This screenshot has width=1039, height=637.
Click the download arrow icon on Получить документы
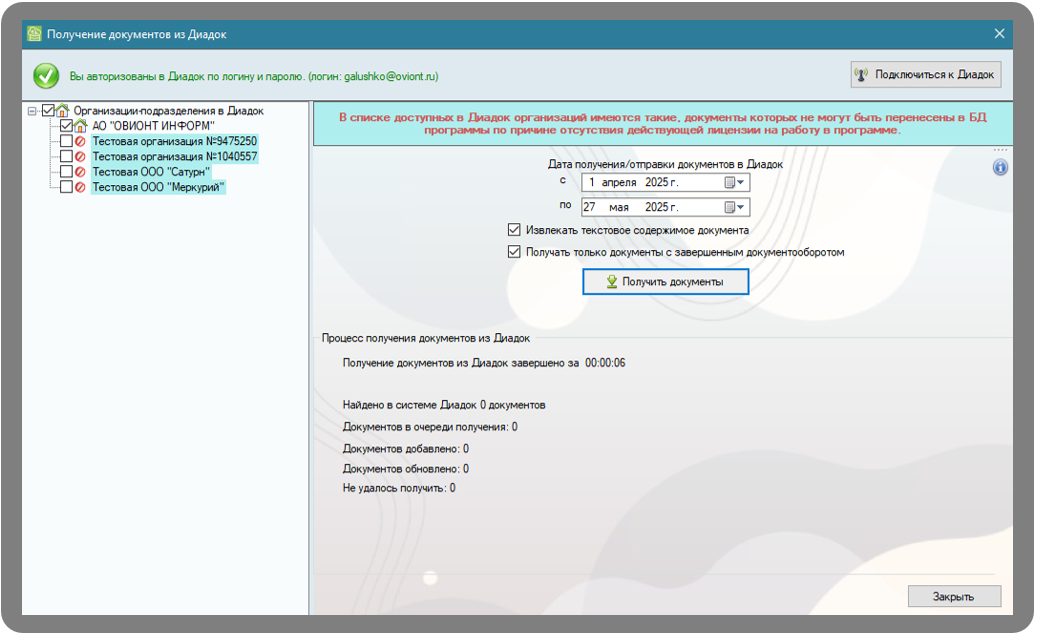click(612, 282)
